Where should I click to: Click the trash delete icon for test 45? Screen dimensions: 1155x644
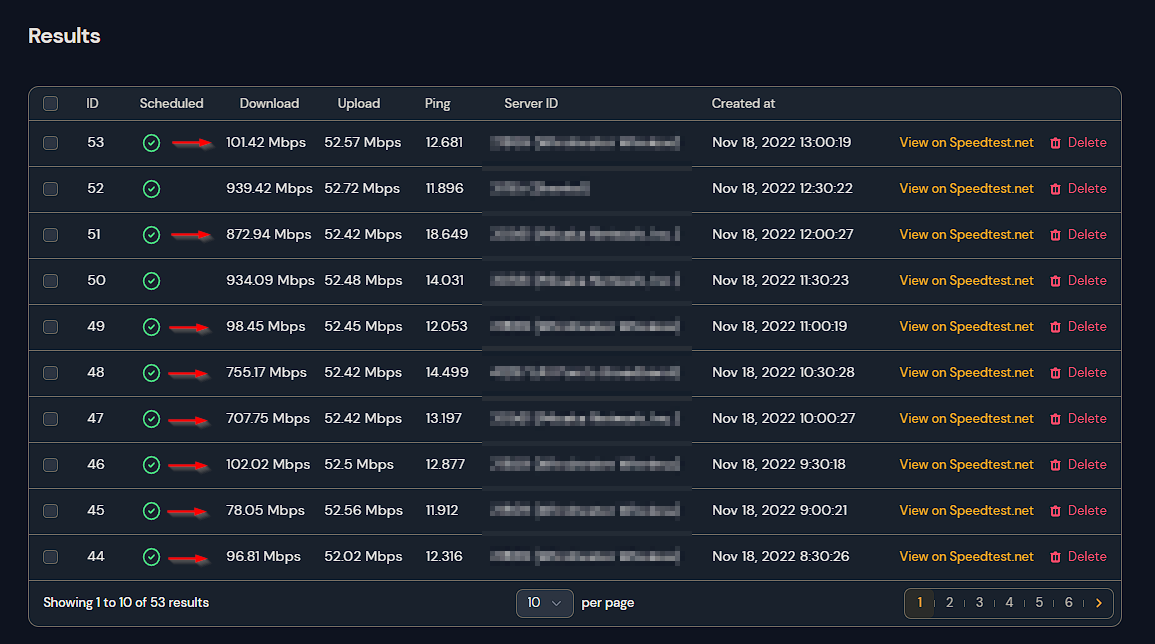pos(1055,510)
